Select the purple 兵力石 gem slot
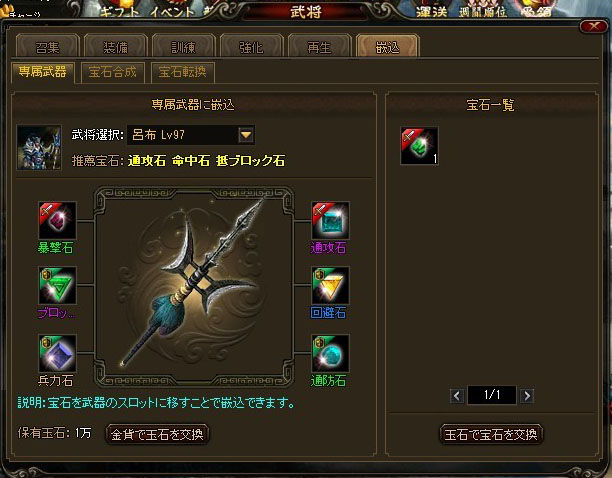The image size is (612, 478). point(57,353)
